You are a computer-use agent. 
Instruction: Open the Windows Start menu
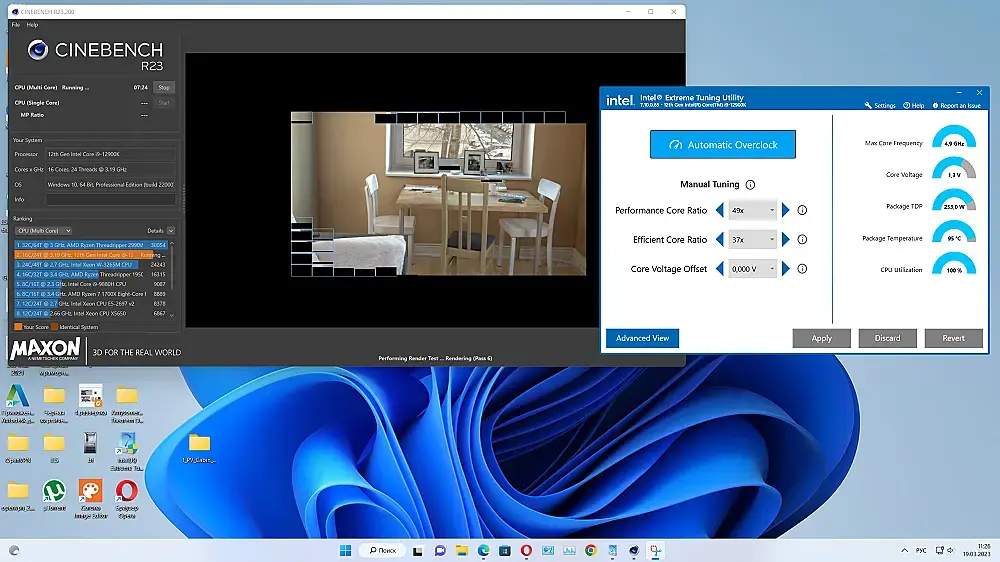345,551
